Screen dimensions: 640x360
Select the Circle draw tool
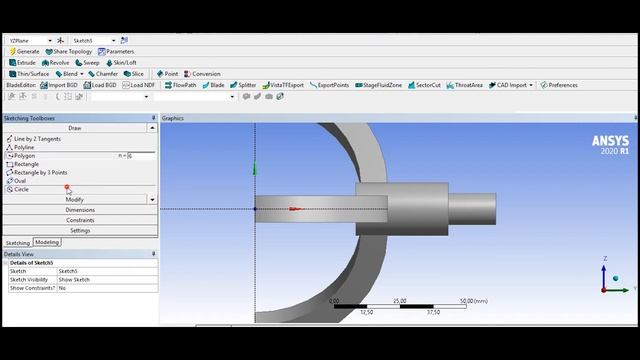point(18,189)
